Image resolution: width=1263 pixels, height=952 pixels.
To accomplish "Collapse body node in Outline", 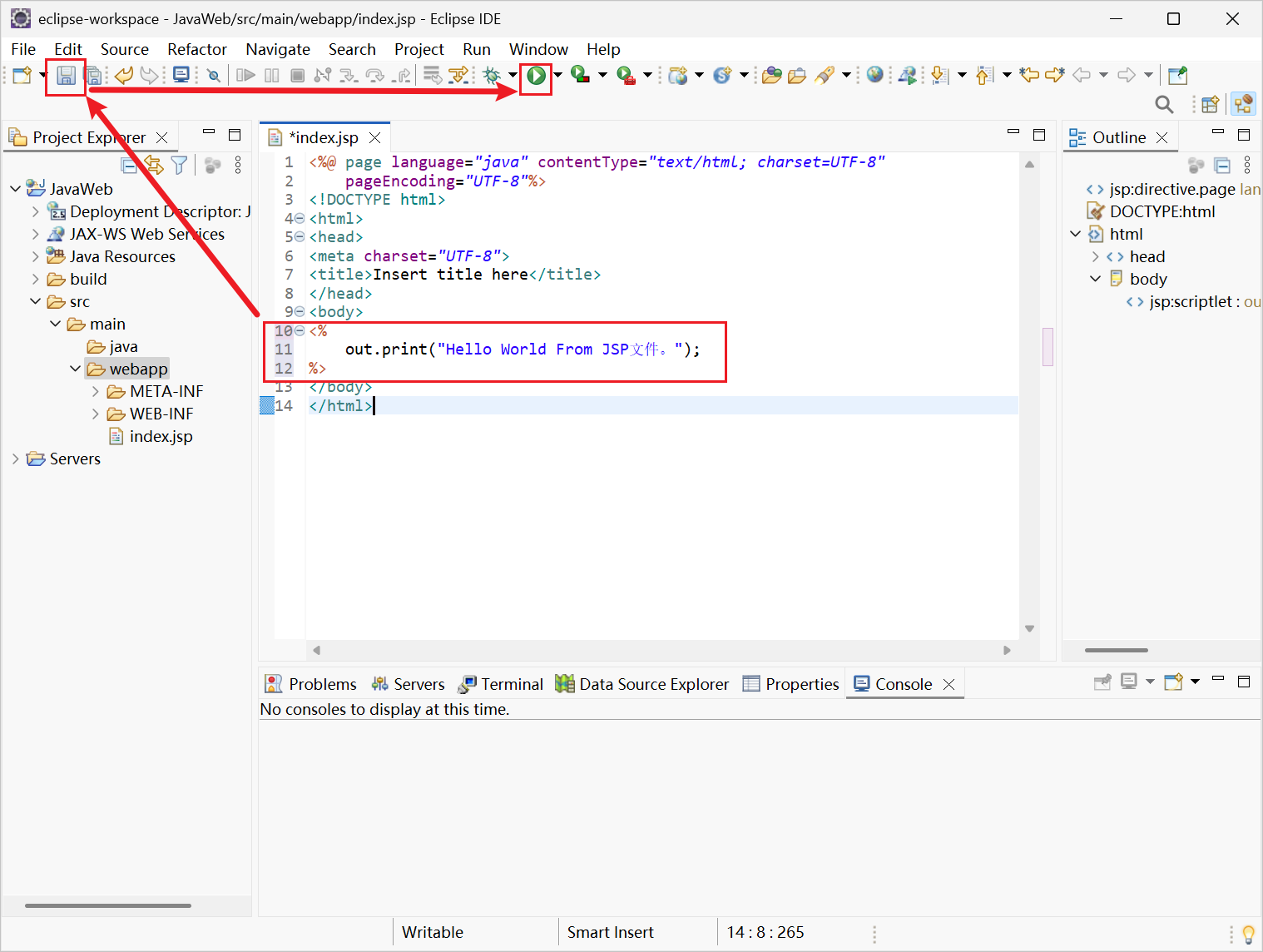I will pos(1095,279).
